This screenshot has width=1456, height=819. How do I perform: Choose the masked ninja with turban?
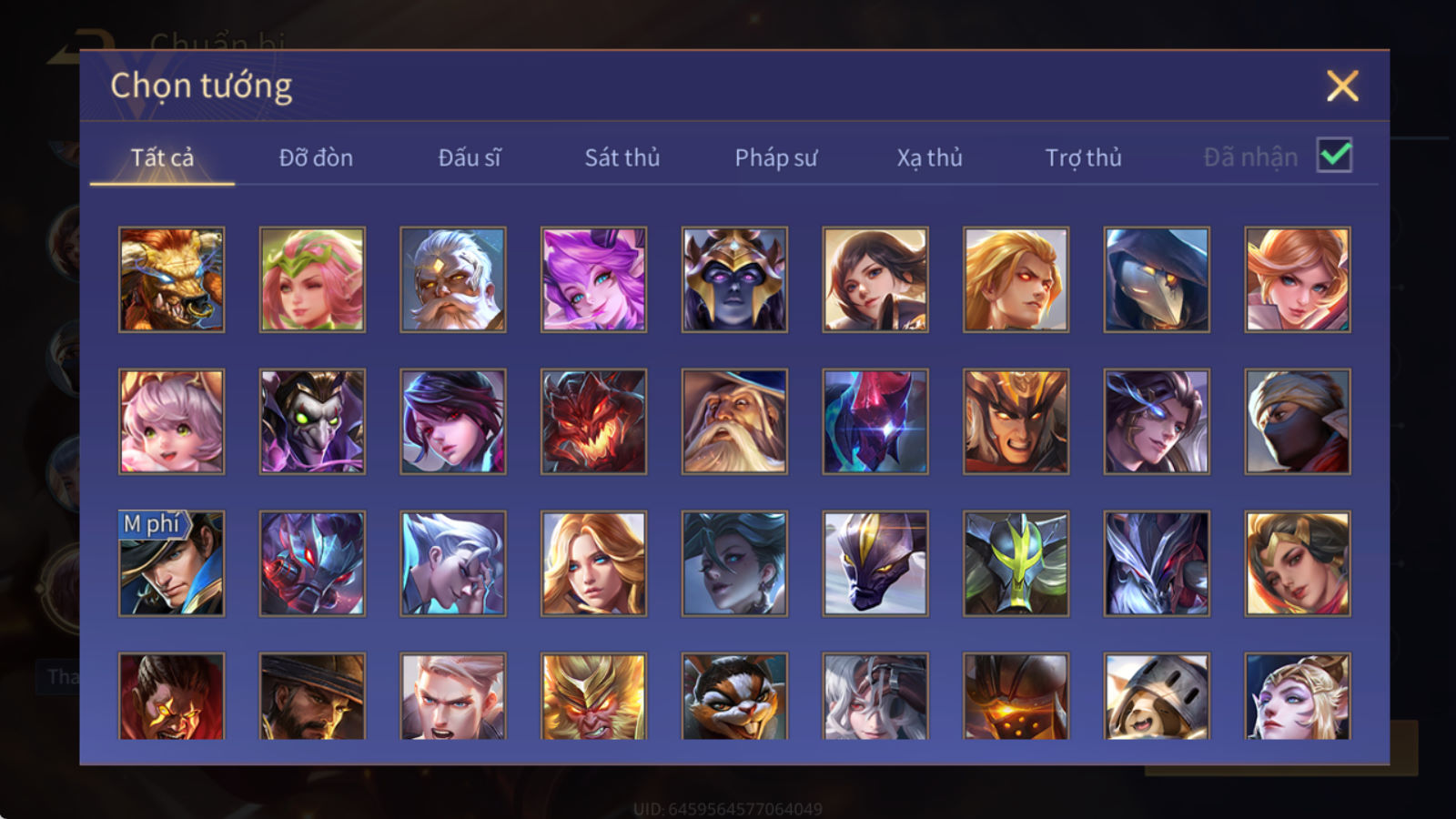pos(1298,421)
